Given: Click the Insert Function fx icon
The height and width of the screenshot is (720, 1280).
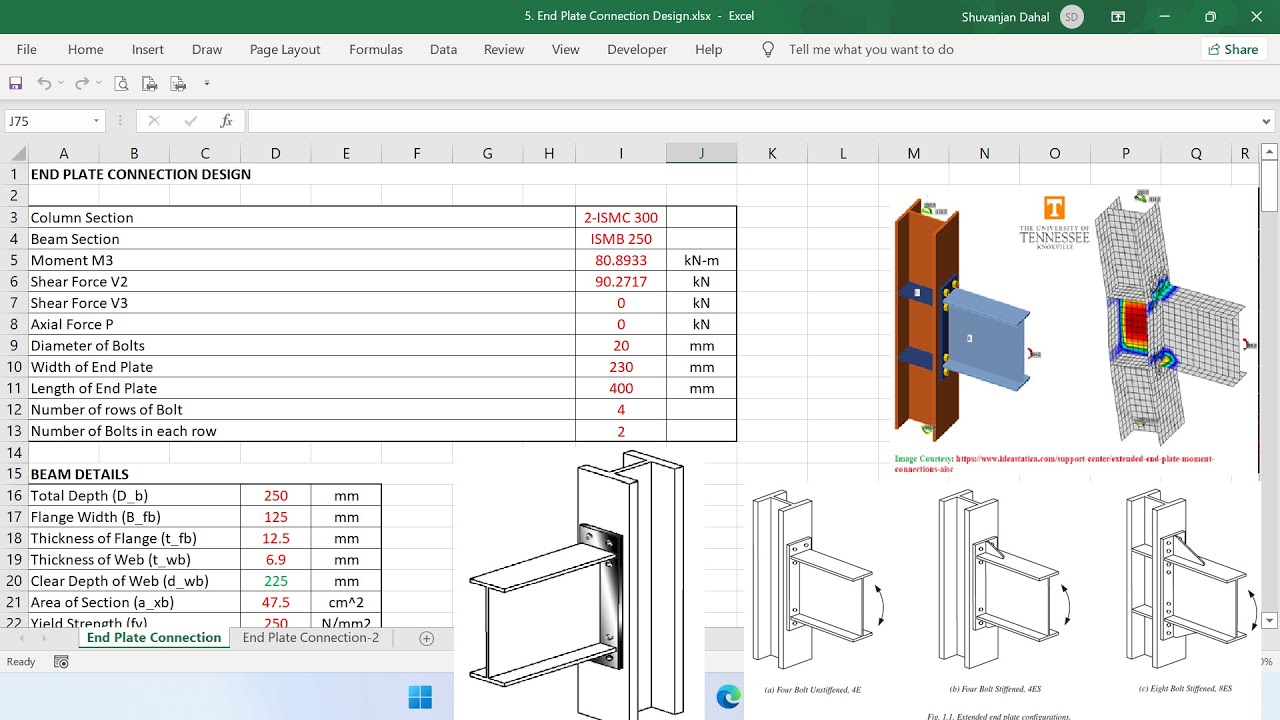Looking at the screenshot, I should (227, 121).
